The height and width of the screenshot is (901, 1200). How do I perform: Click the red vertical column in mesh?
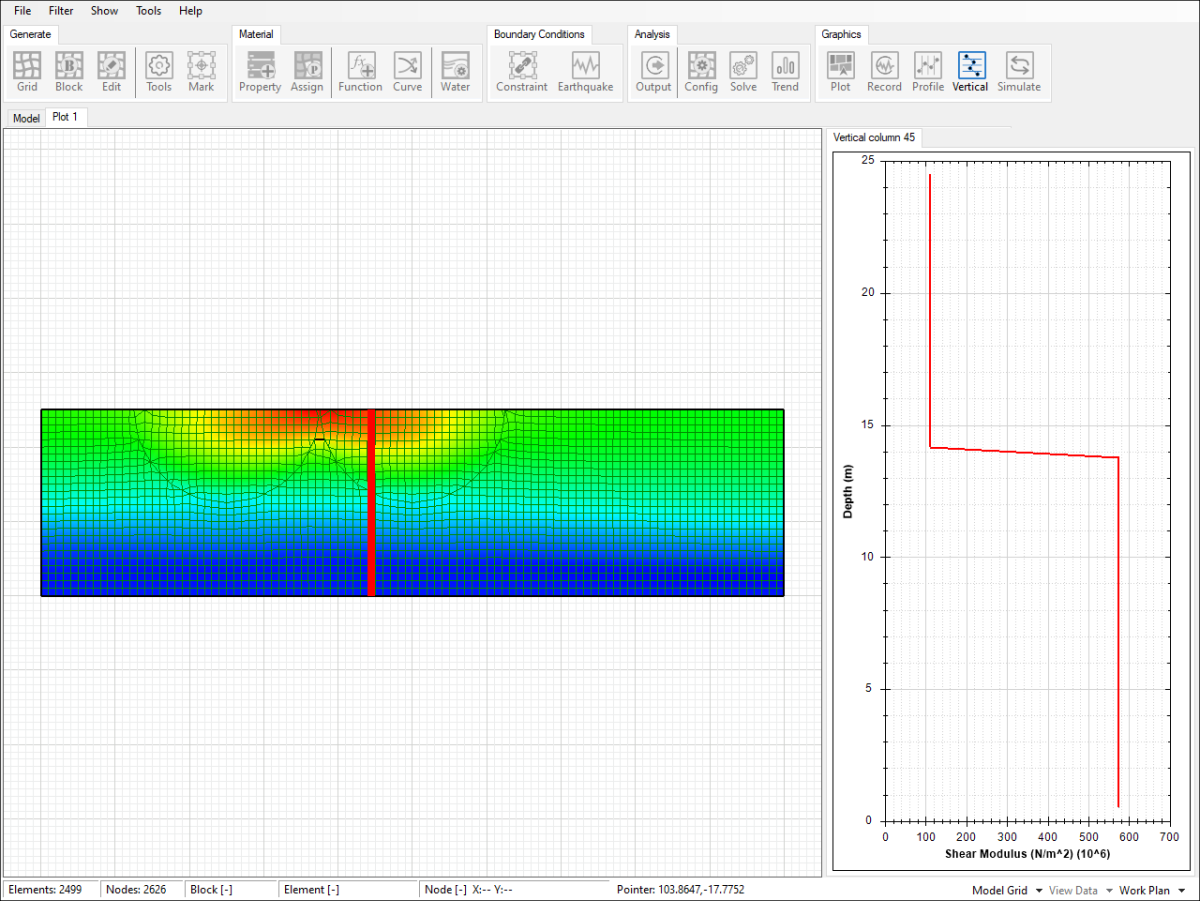[372, 502]
